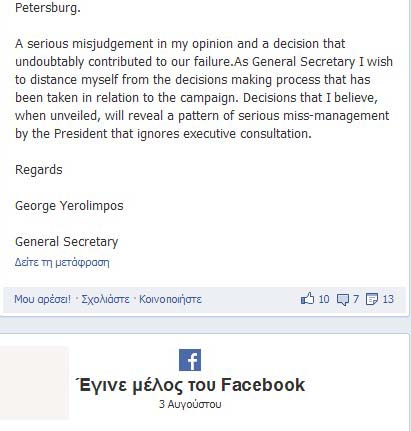The width and height of the screenshot is (411, 431).
Task: Click the grey action bar below the post
Action: click(204, 299)
